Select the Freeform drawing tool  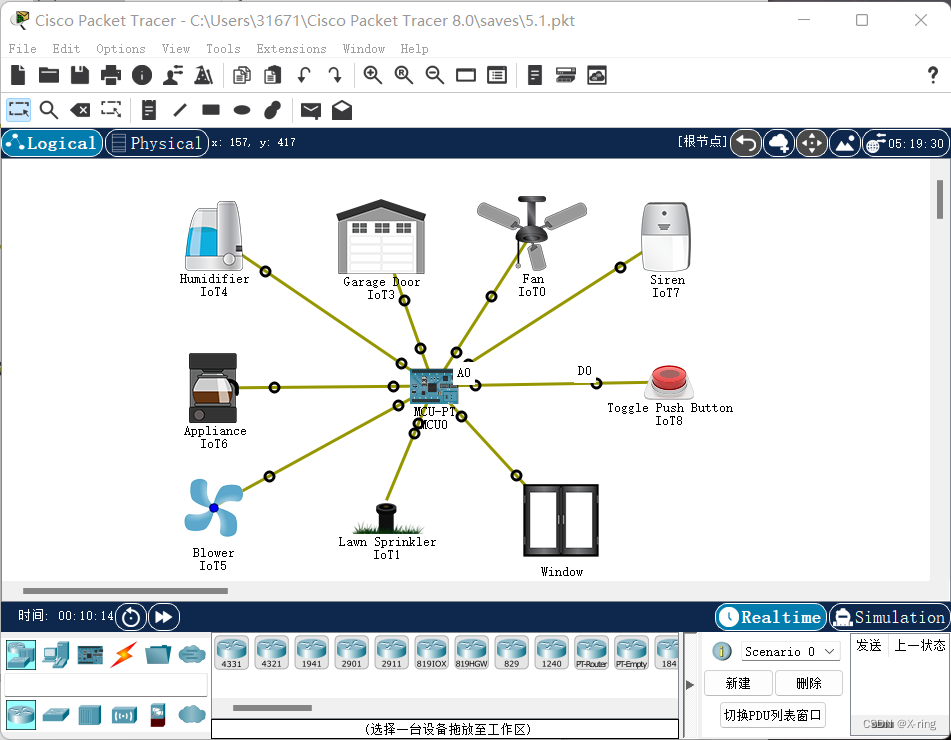tap(273, 110)
